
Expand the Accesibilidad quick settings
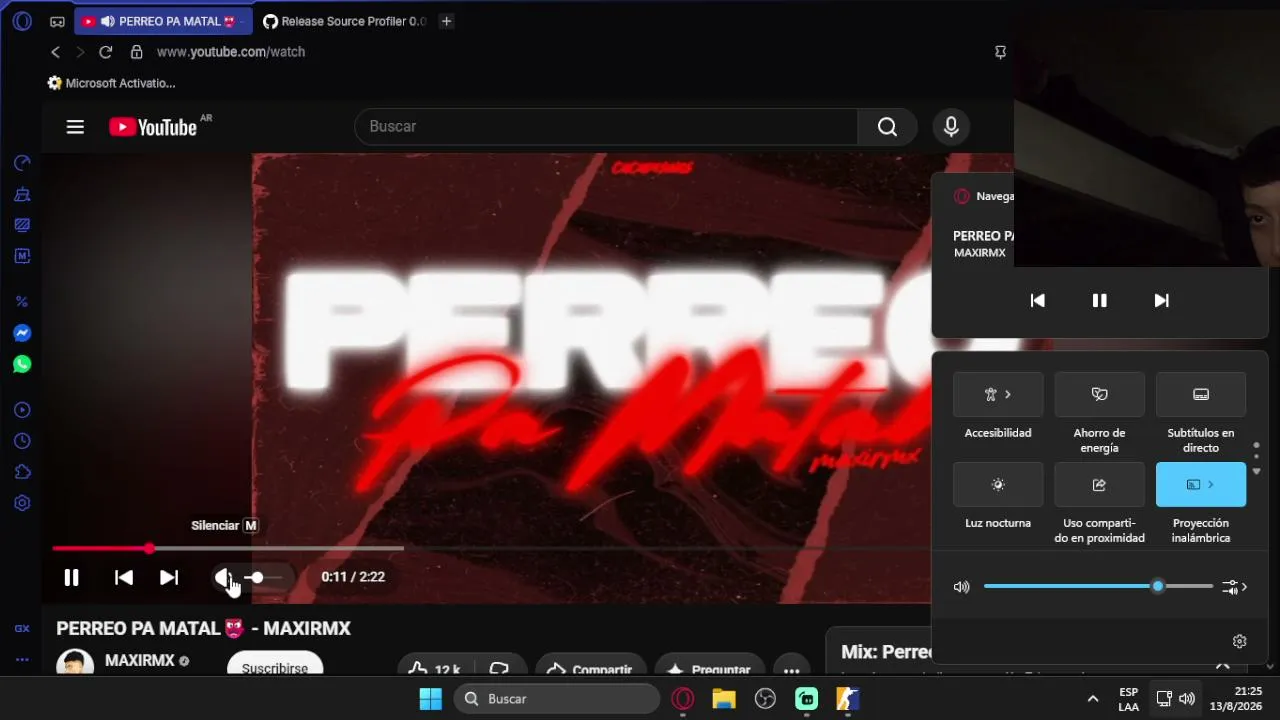click(998, 394)
